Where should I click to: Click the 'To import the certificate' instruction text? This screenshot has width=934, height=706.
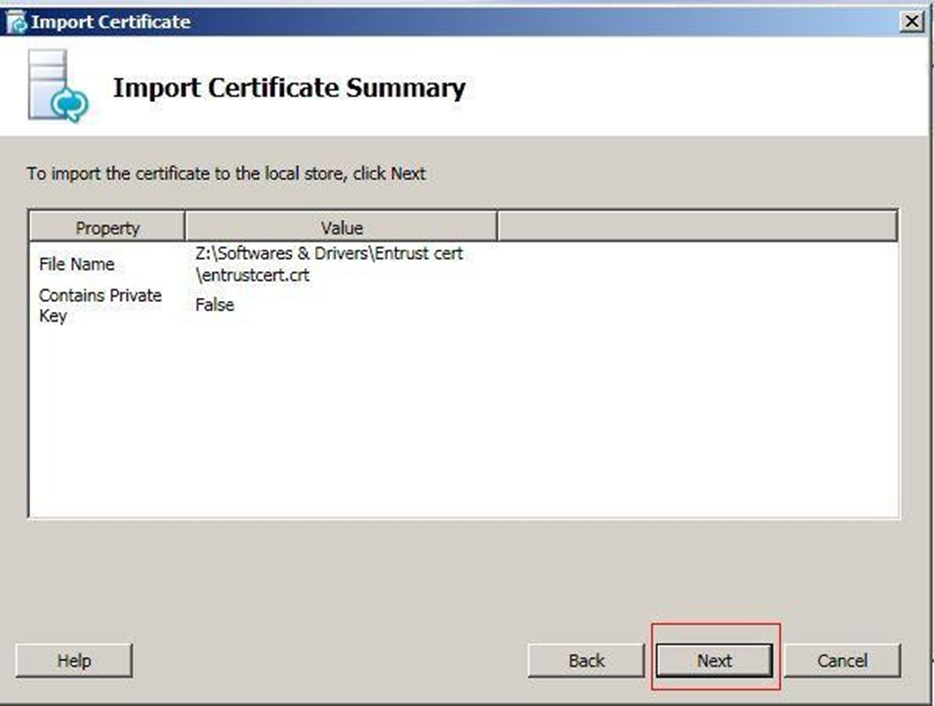(x=226, y=173)
